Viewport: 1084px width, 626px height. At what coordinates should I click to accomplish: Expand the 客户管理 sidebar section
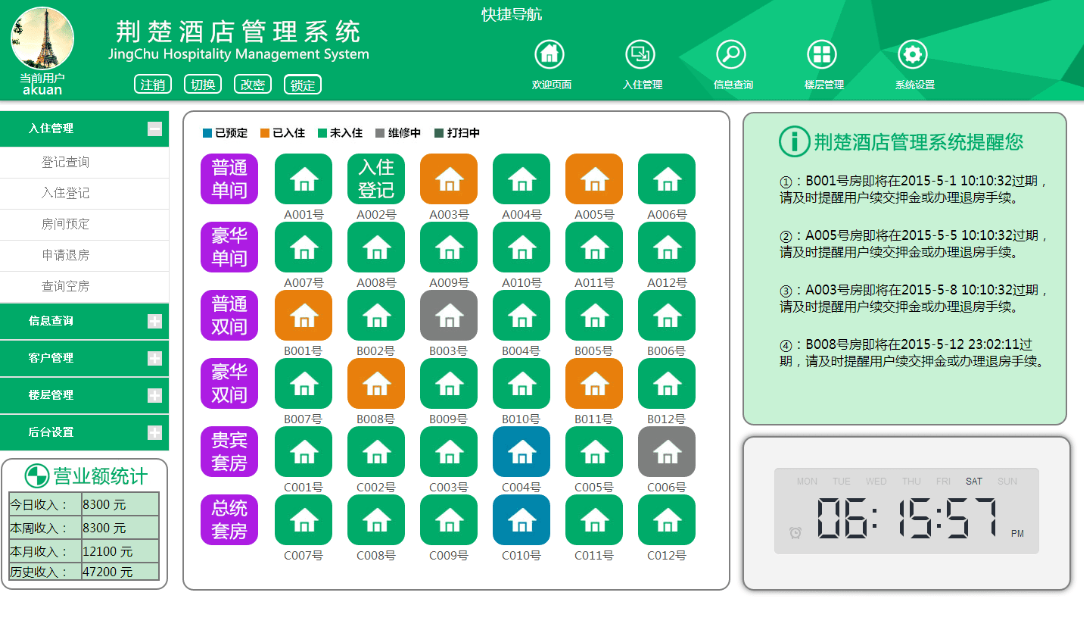(x=154, y=358)
